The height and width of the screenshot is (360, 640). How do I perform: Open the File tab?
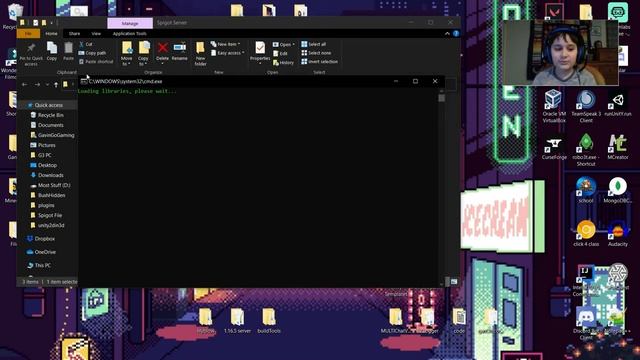click(28, 33)
